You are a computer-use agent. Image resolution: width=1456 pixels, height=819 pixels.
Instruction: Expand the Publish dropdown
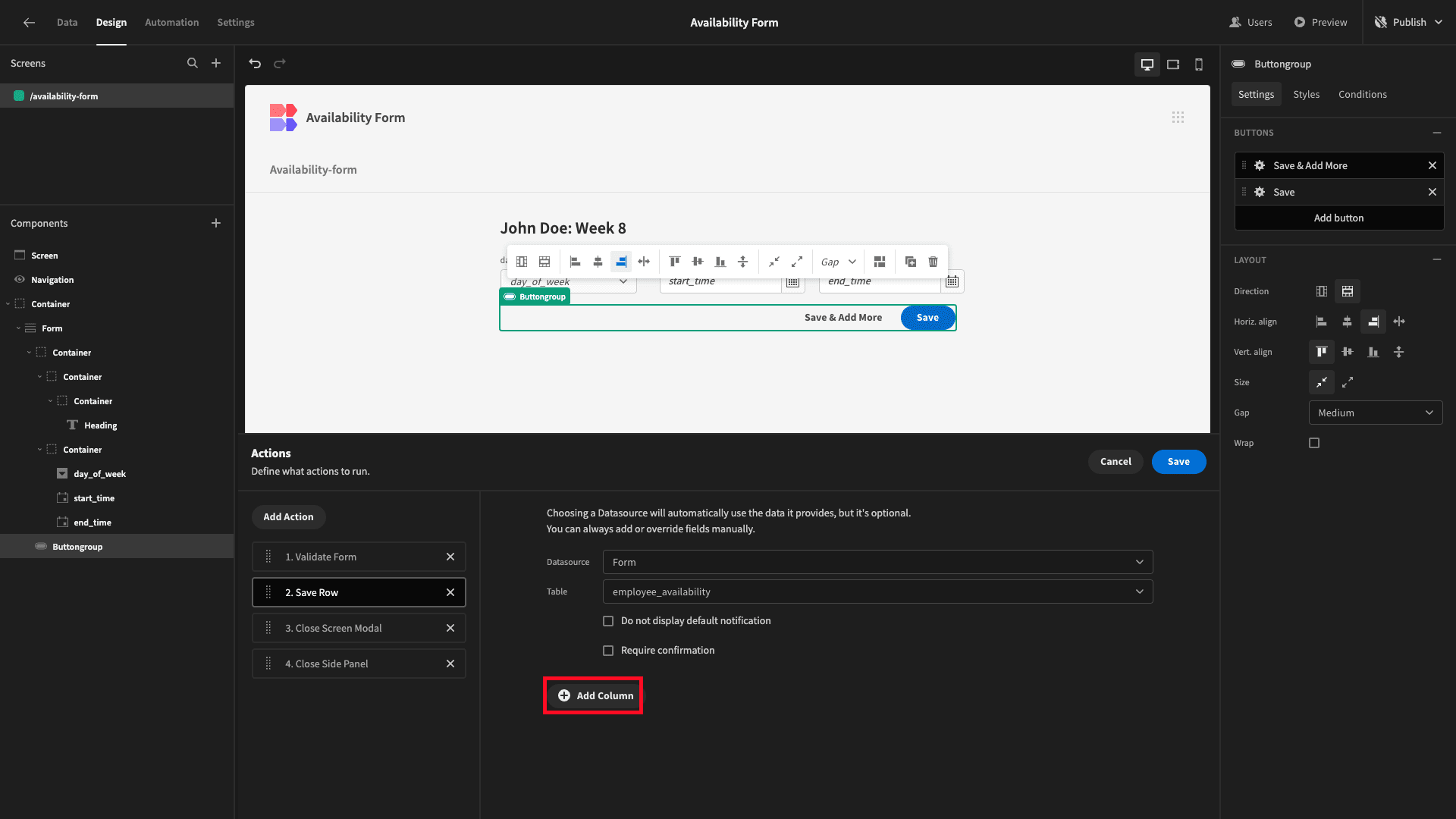tap(1439, 23)
